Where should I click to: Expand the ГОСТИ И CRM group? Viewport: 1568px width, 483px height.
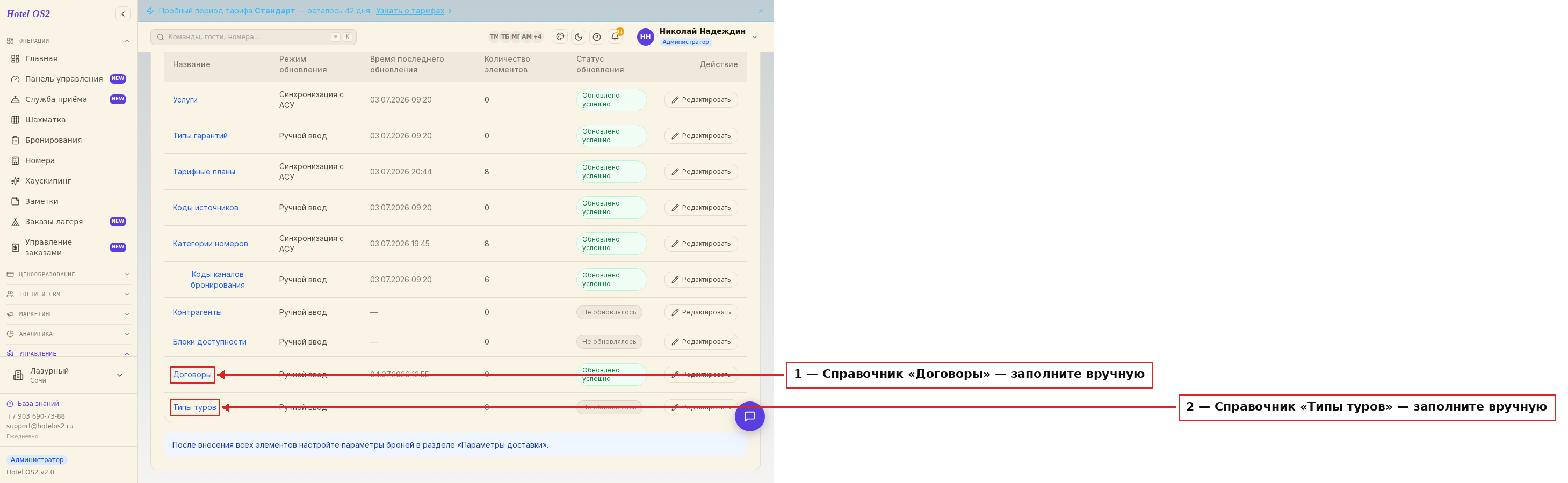tap(68, 295)
